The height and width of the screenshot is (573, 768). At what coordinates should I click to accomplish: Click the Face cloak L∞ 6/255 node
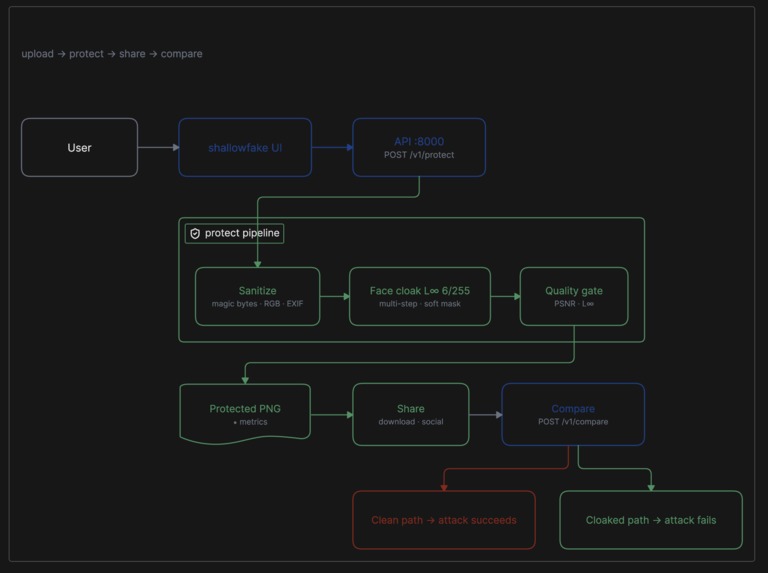coord(420,296)
